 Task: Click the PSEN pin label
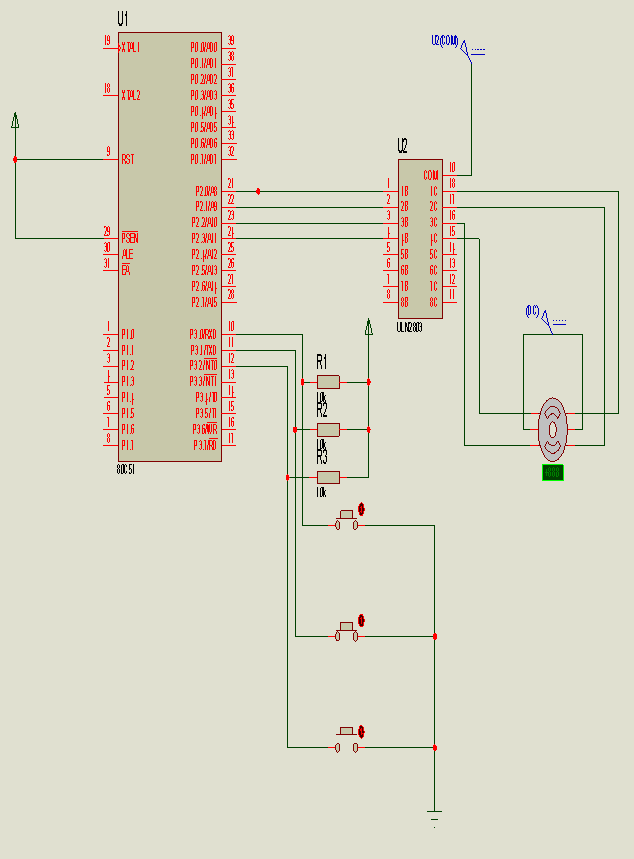[x=130, y=238]
